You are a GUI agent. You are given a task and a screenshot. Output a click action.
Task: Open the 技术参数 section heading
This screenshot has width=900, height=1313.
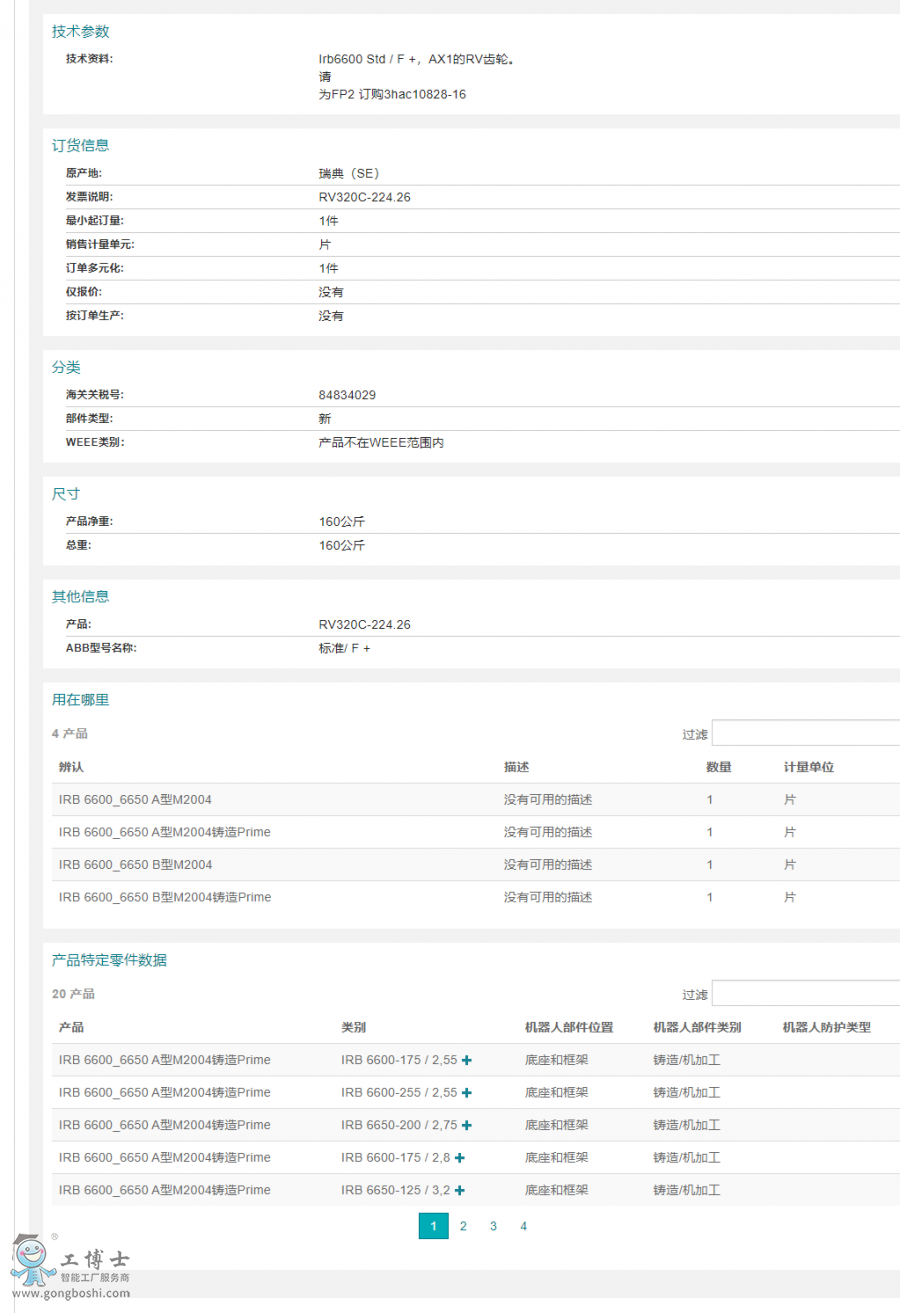[80, 31]
